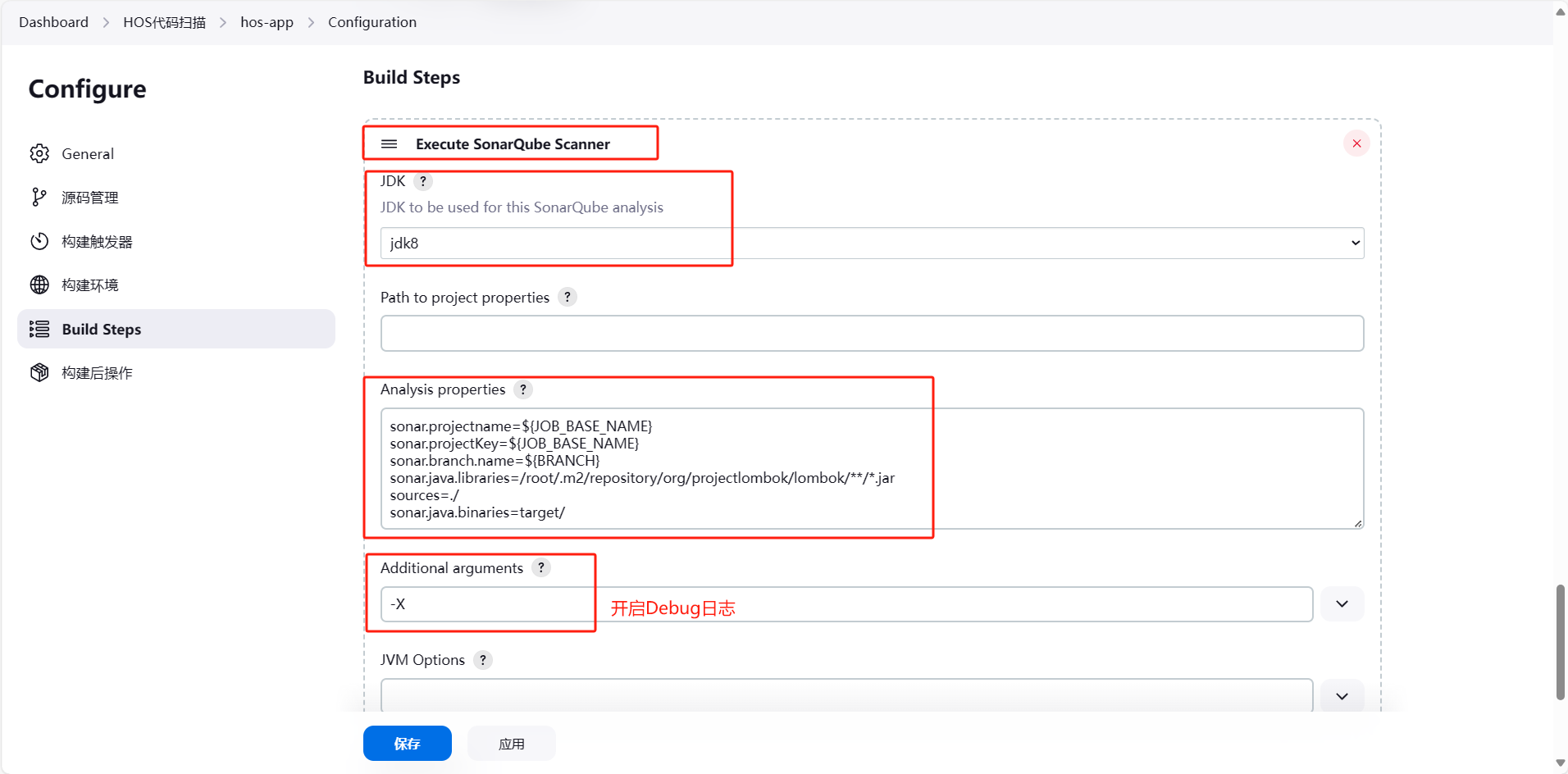The width and height of the screenshot is (1568, 774).
Task: Show help for Path to project properties
Action: [567, 297]
